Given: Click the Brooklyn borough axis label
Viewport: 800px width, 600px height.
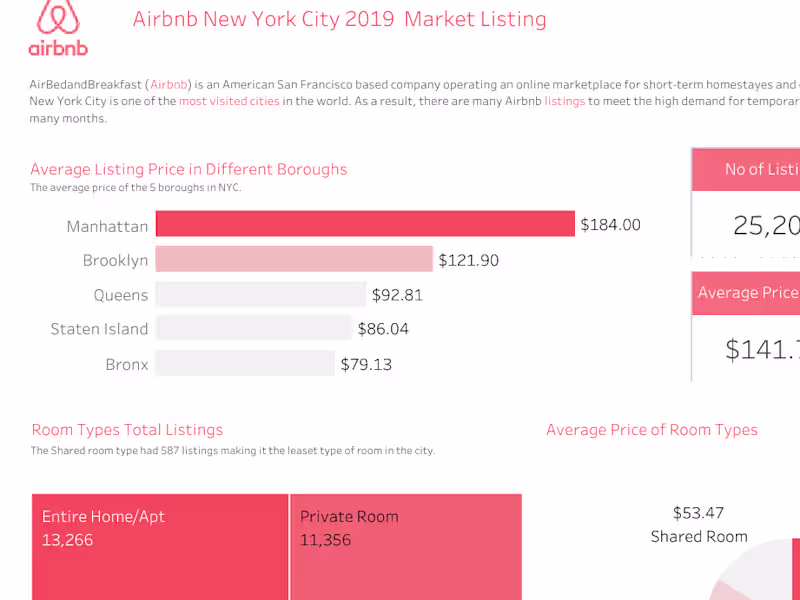Looking at the screenshot, I should pos(115,261).
